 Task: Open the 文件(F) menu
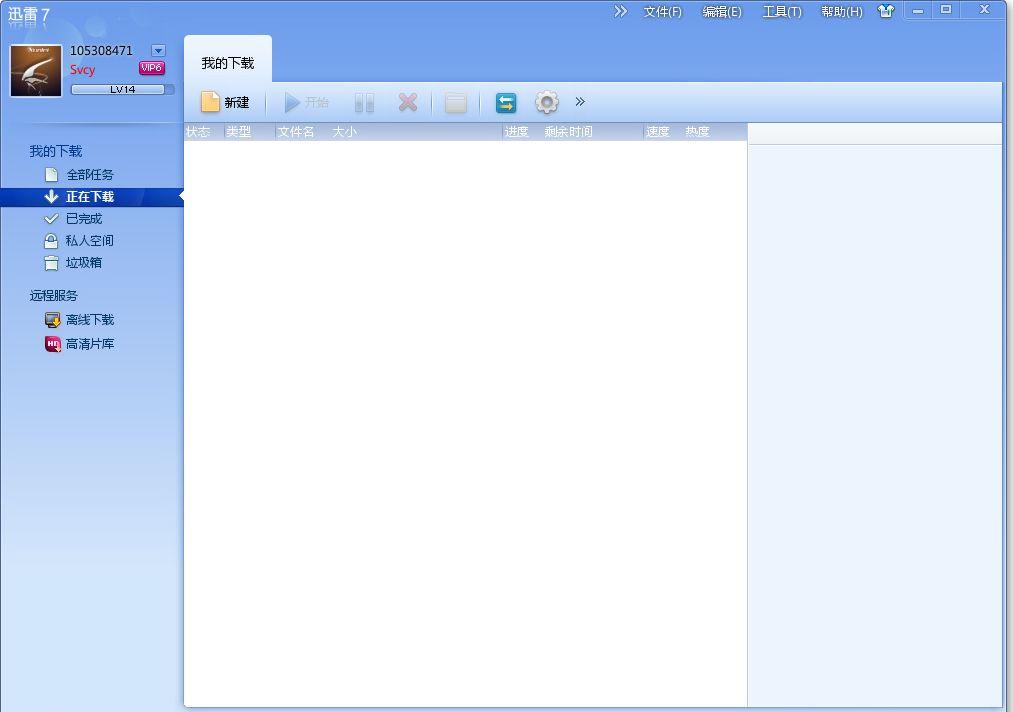662,12
